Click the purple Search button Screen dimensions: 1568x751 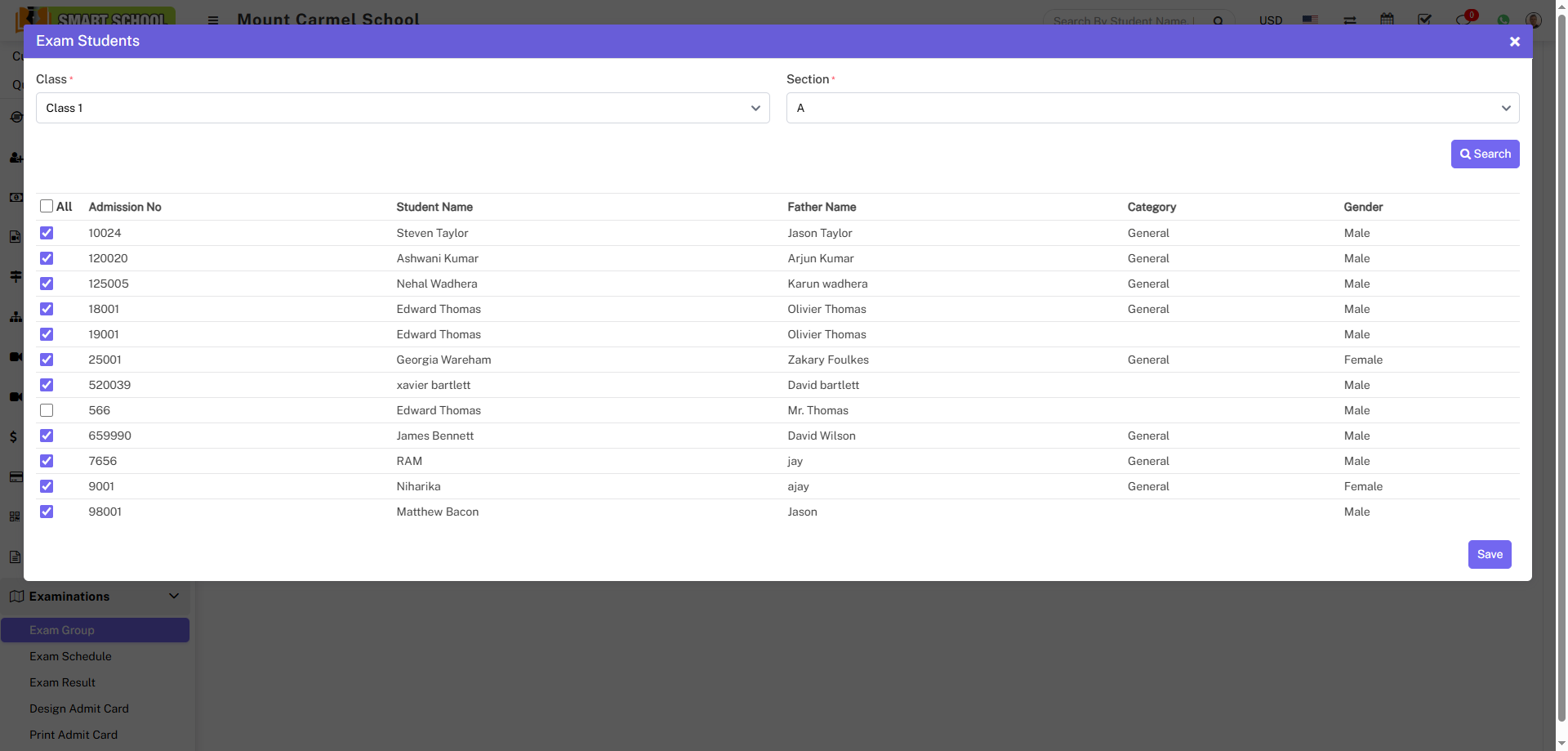[1484, 154]
